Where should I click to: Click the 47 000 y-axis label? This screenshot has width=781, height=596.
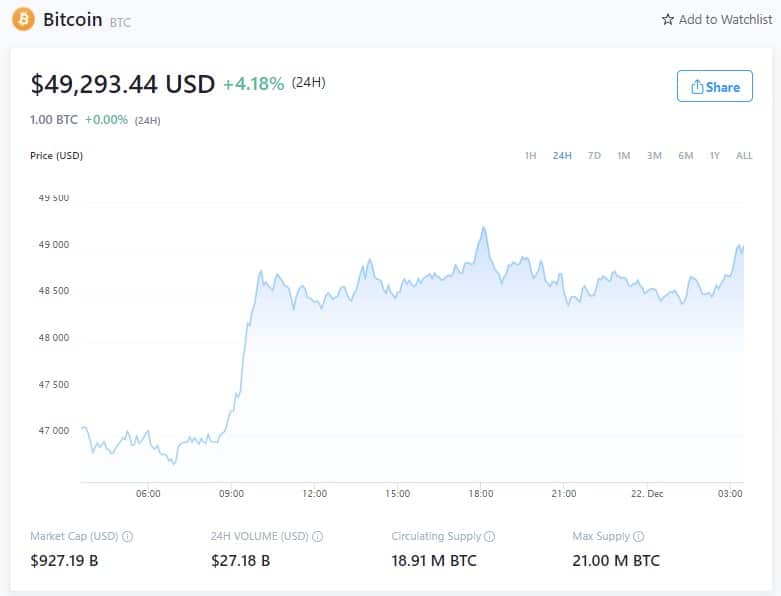54,431
